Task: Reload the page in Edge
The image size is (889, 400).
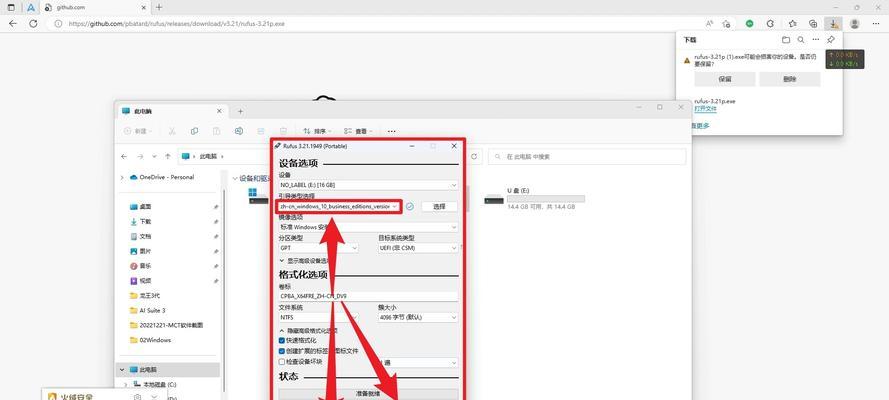Action: [x=33, y=24]
